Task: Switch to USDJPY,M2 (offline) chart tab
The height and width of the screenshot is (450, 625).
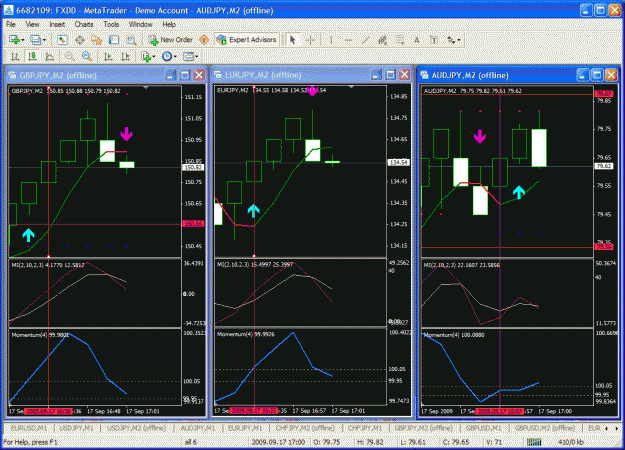Action: tap(136, 428)
